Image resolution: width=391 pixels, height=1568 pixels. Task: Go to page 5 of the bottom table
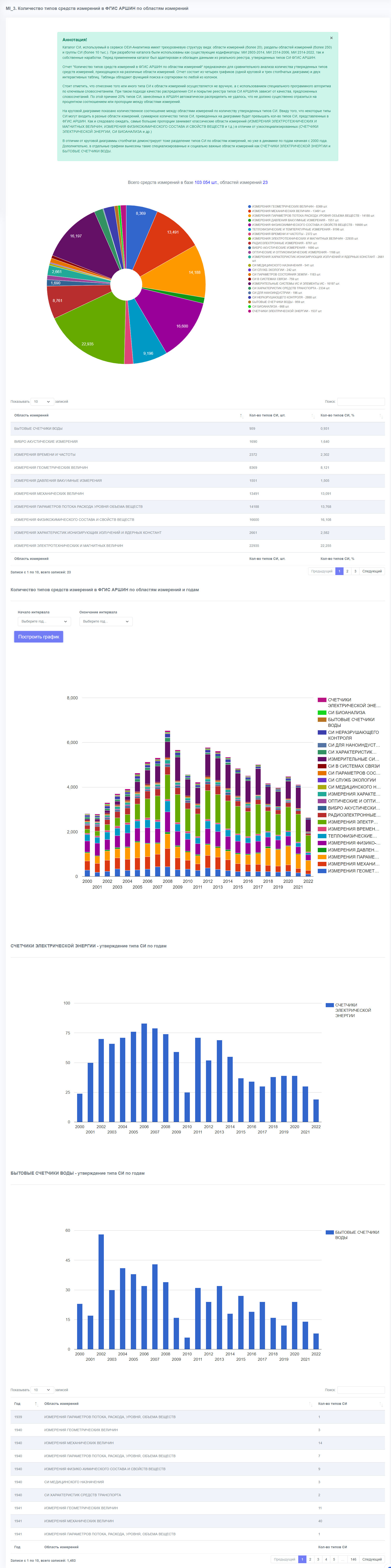coord(334,1560)
